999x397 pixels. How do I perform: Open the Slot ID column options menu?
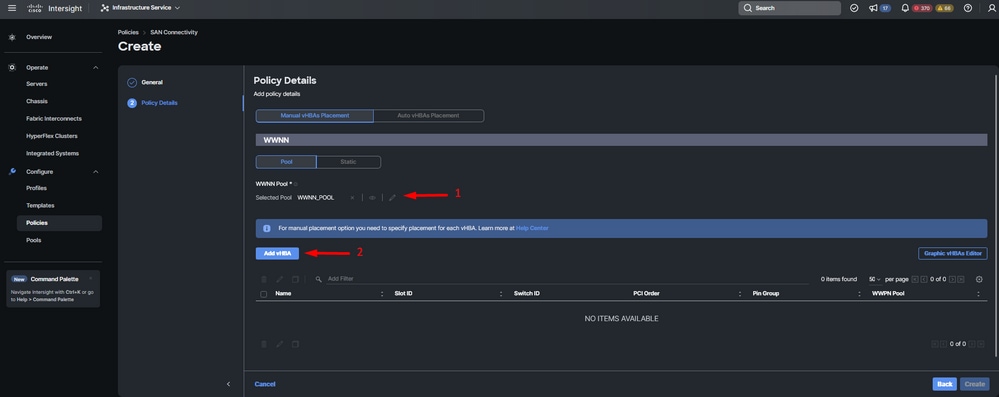click(x=501, y=294)
